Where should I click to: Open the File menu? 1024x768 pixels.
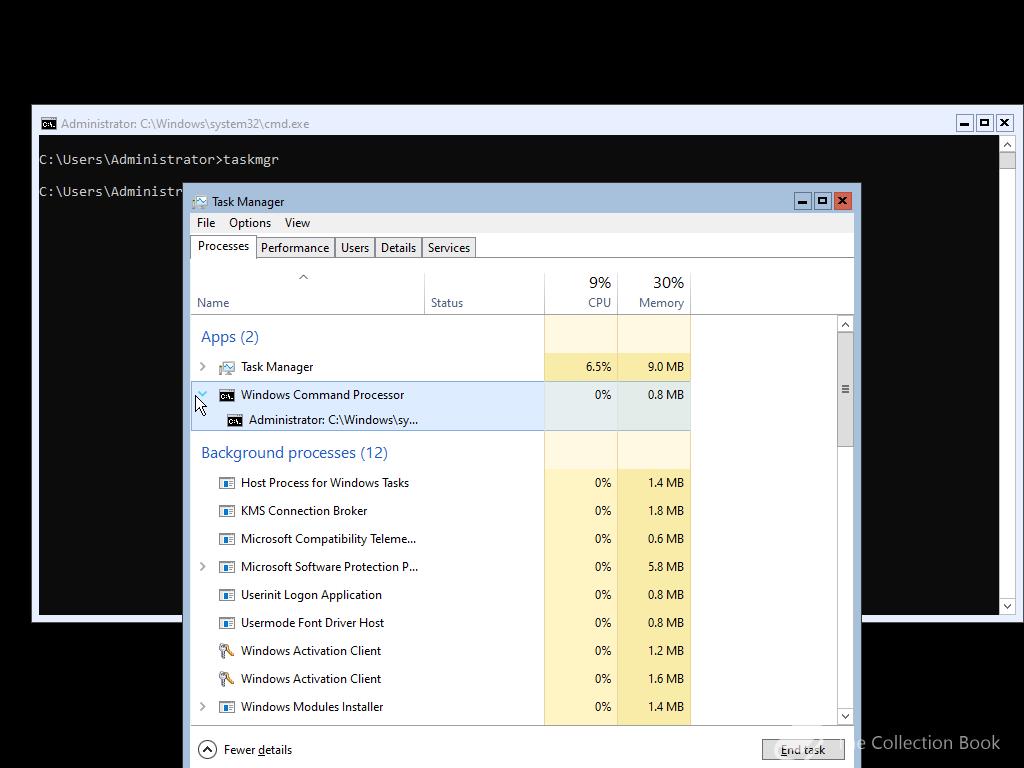click(206, 223)
